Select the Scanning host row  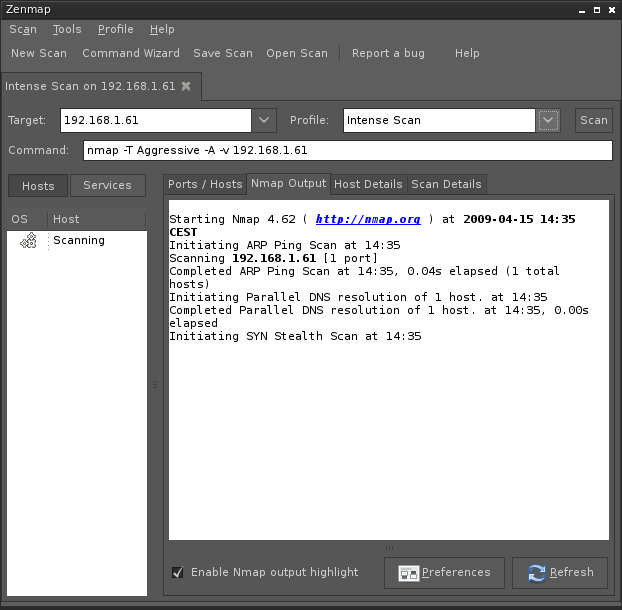coord(77,240)
